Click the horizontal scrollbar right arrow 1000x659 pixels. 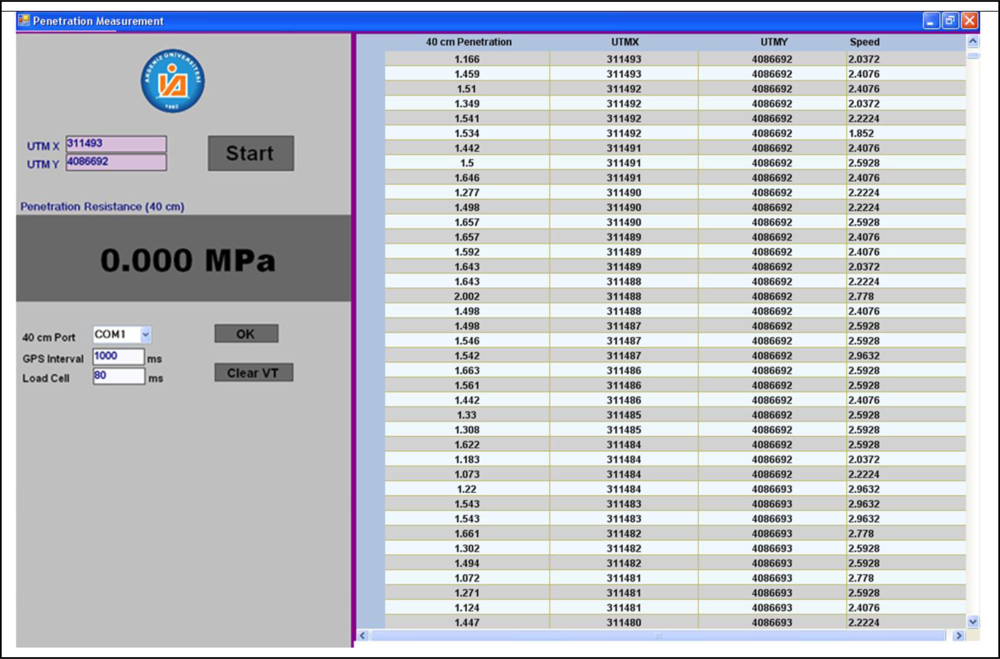coord(958,635)
